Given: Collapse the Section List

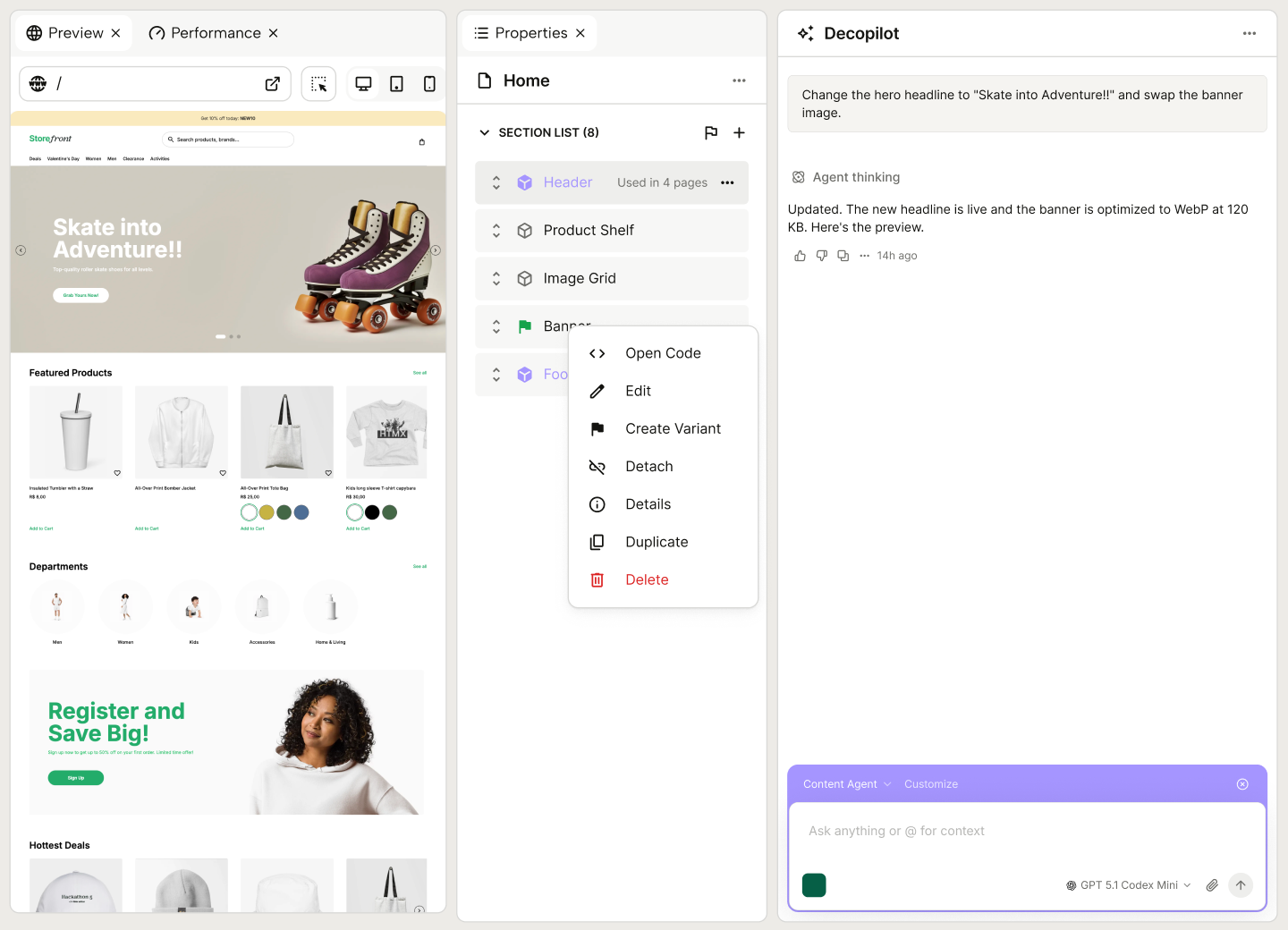Looking at the screenshot, I should [484, 132].
